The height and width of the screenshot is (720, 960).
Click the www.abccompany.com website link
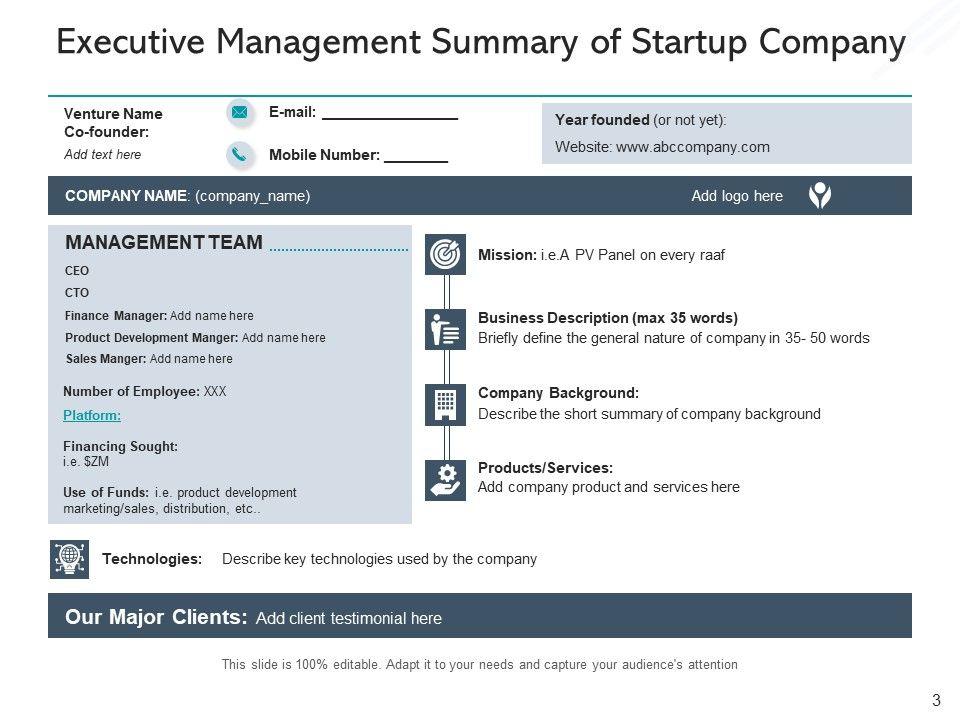(x=693, y=147)
